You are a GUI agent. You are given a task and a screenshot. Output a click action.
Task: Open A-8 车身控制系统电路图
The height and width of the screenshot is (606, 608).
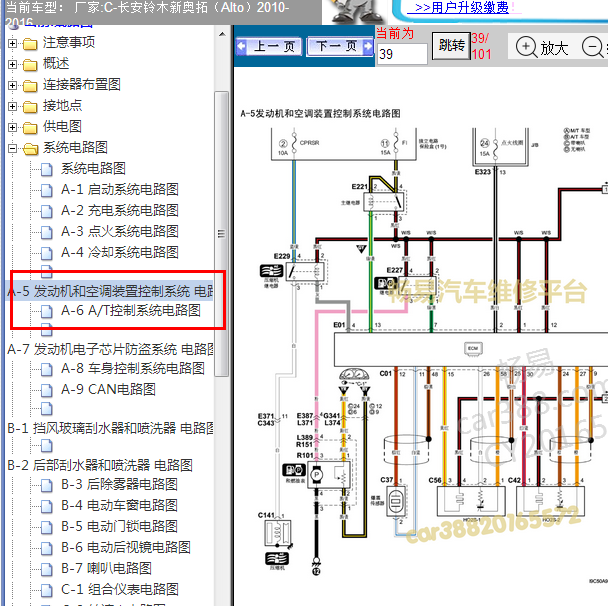(133, 368)
